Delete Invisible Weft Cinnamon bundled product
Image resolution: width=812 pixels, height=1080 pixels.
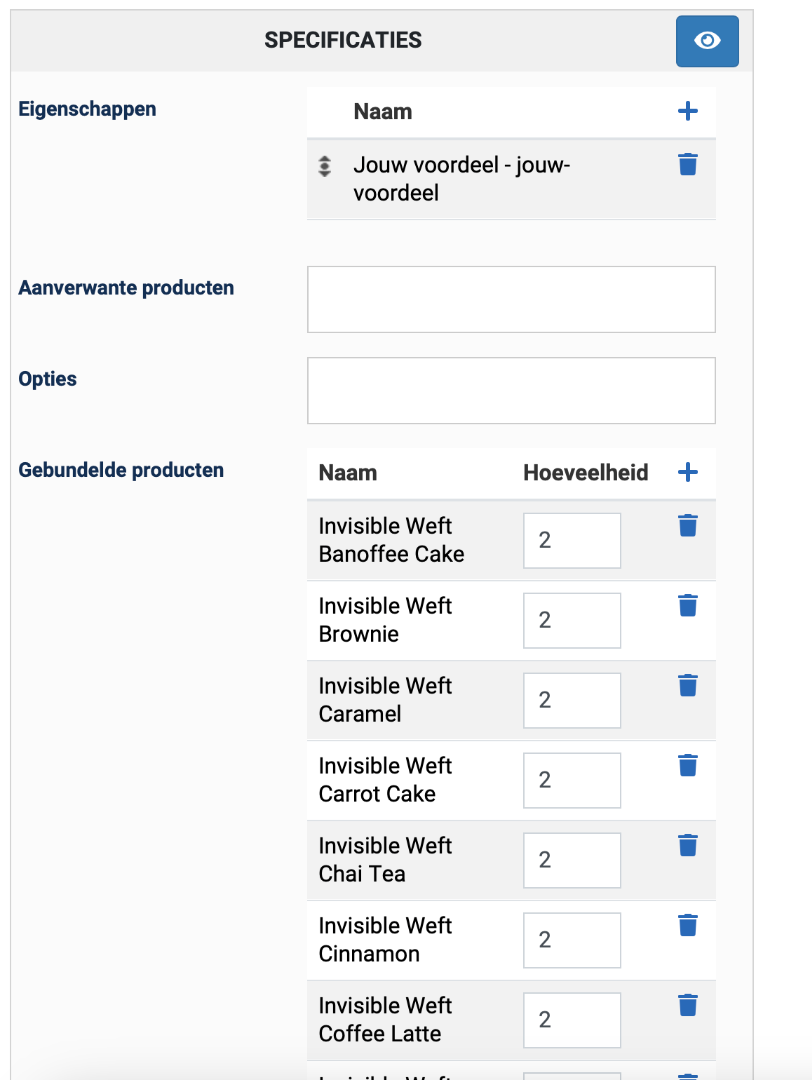687,926
